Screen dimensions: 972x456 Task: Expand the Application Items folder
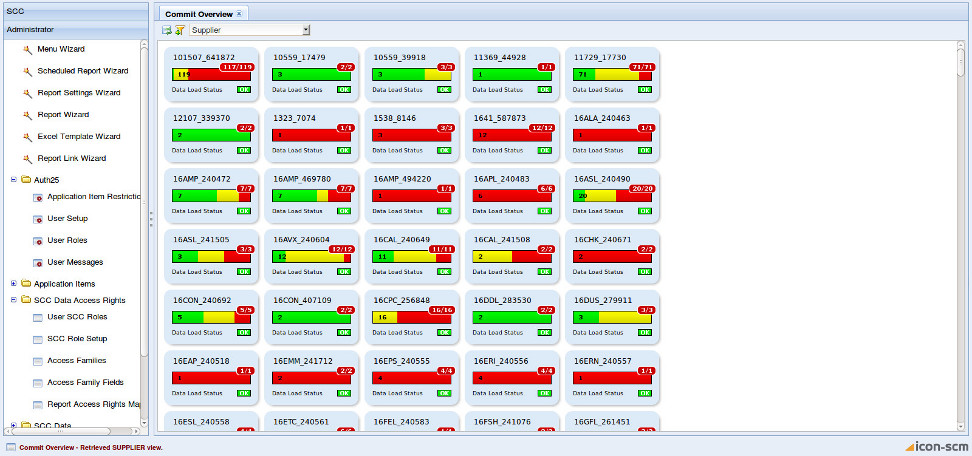click(x=13, y=284)
